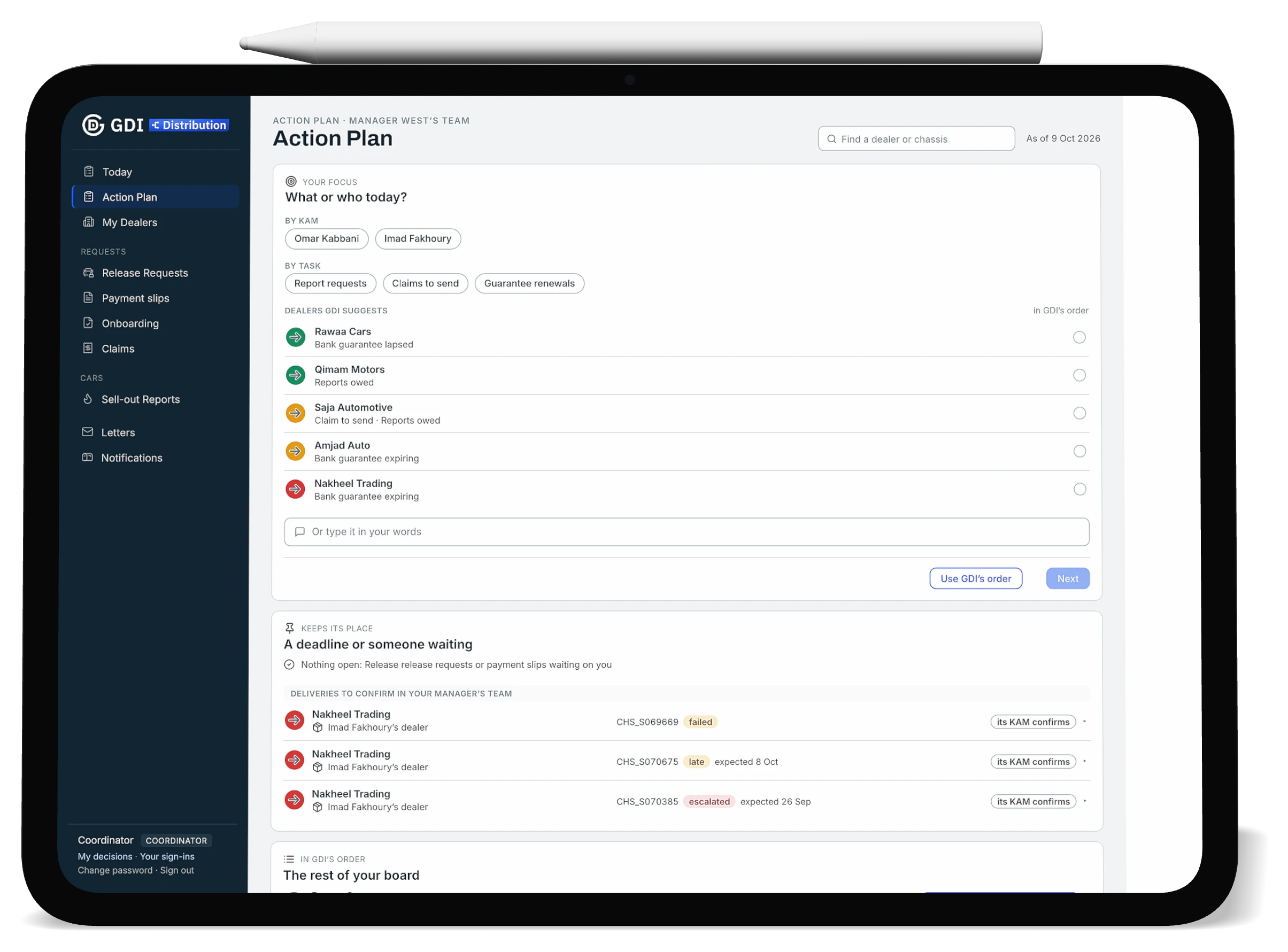The width and height of the screenshot is (1288, 952).
Task: Click the Sign out link
Action: (178, 871)
